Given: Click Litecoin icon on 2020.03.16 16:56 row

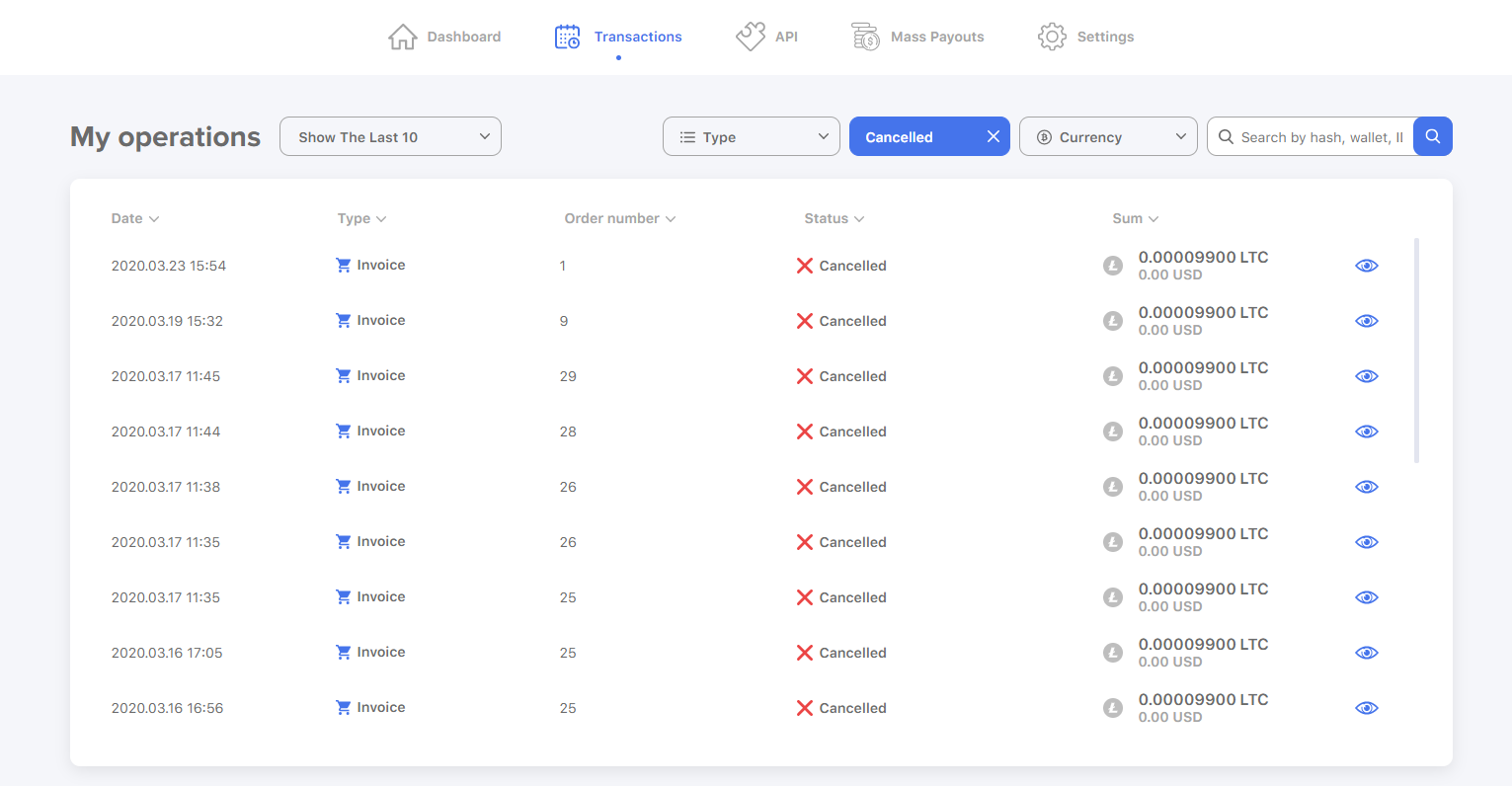Looking at the screenshot, I should click(x=1113, y=708).
